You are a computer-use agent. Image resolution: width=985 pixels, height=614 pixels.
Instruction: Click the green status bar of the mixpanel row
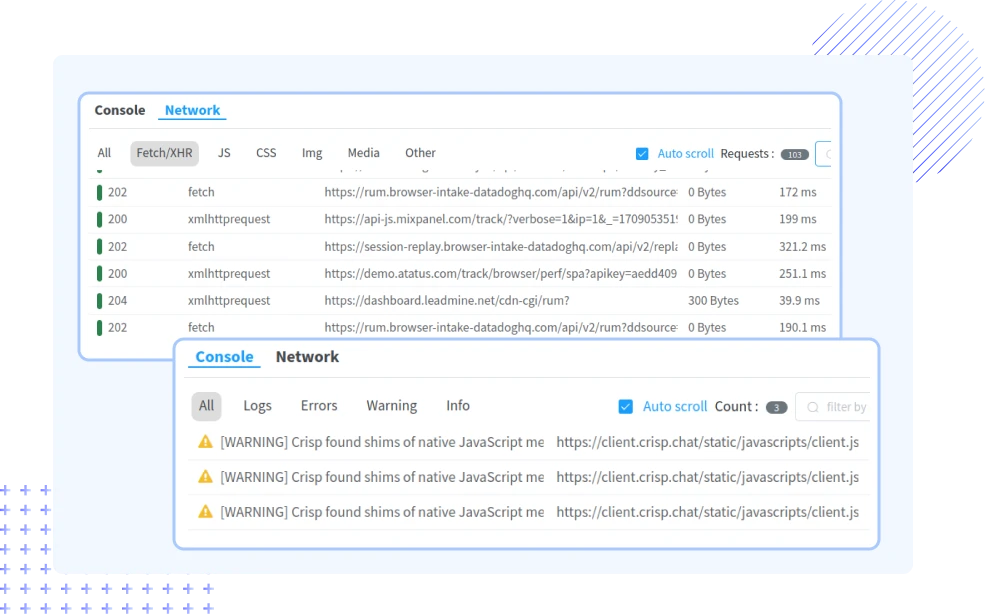[x=99, y=219]
